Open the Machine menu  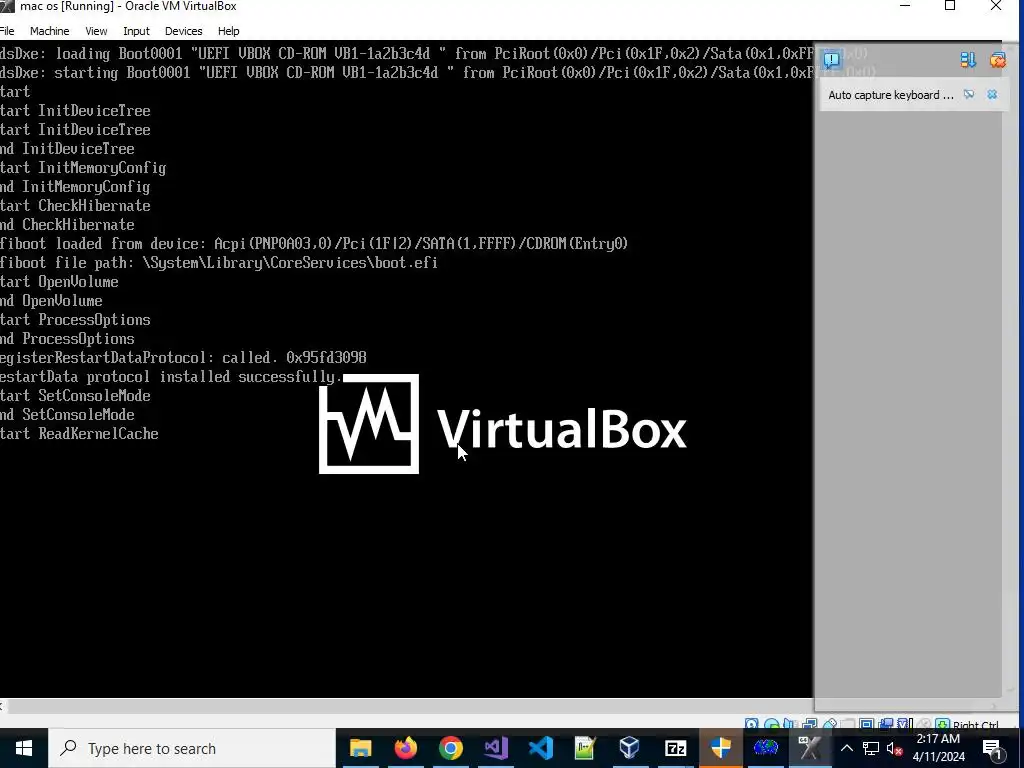pos(50,31)
